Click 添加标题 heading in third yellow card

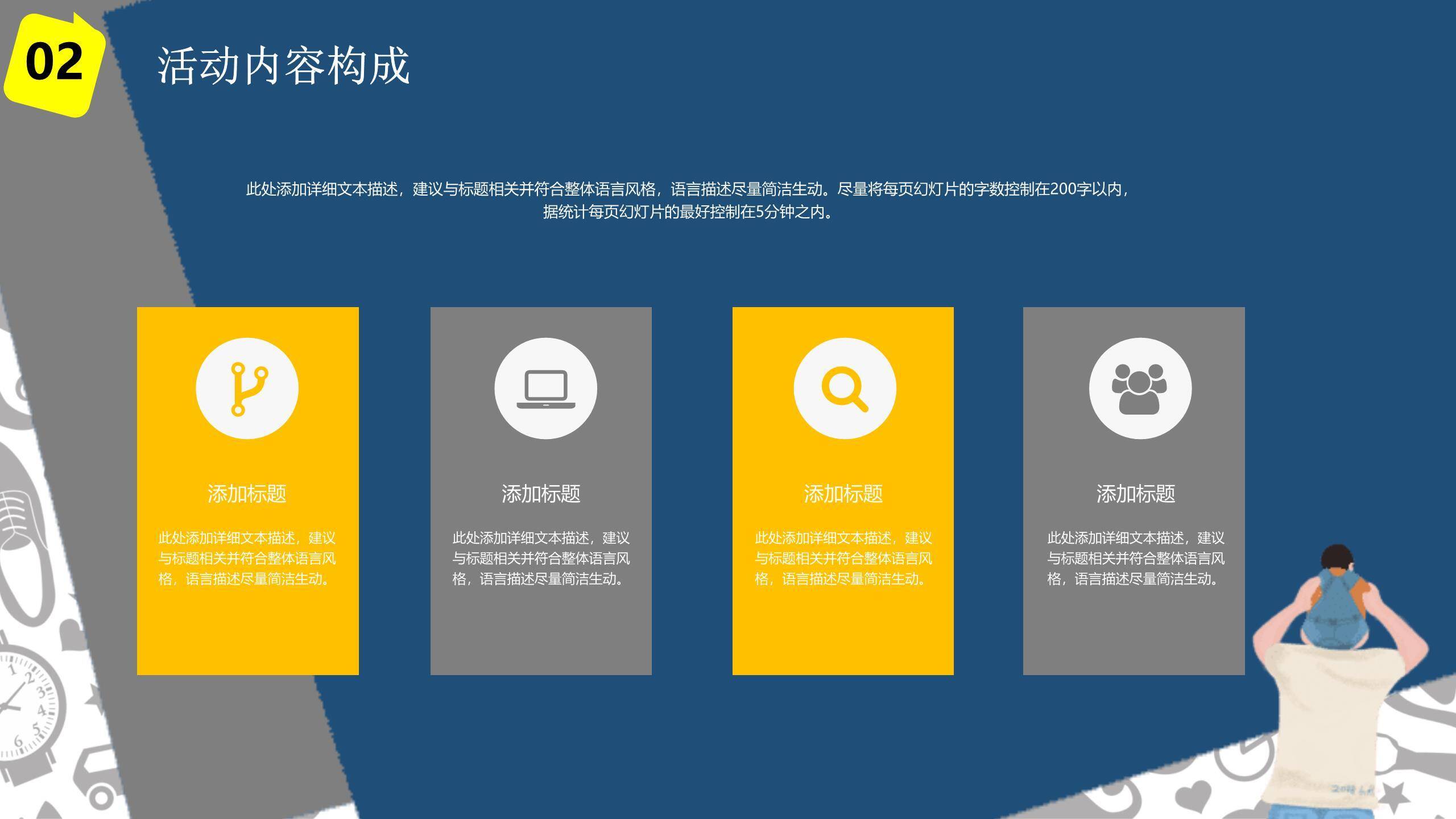coord(843,493)
